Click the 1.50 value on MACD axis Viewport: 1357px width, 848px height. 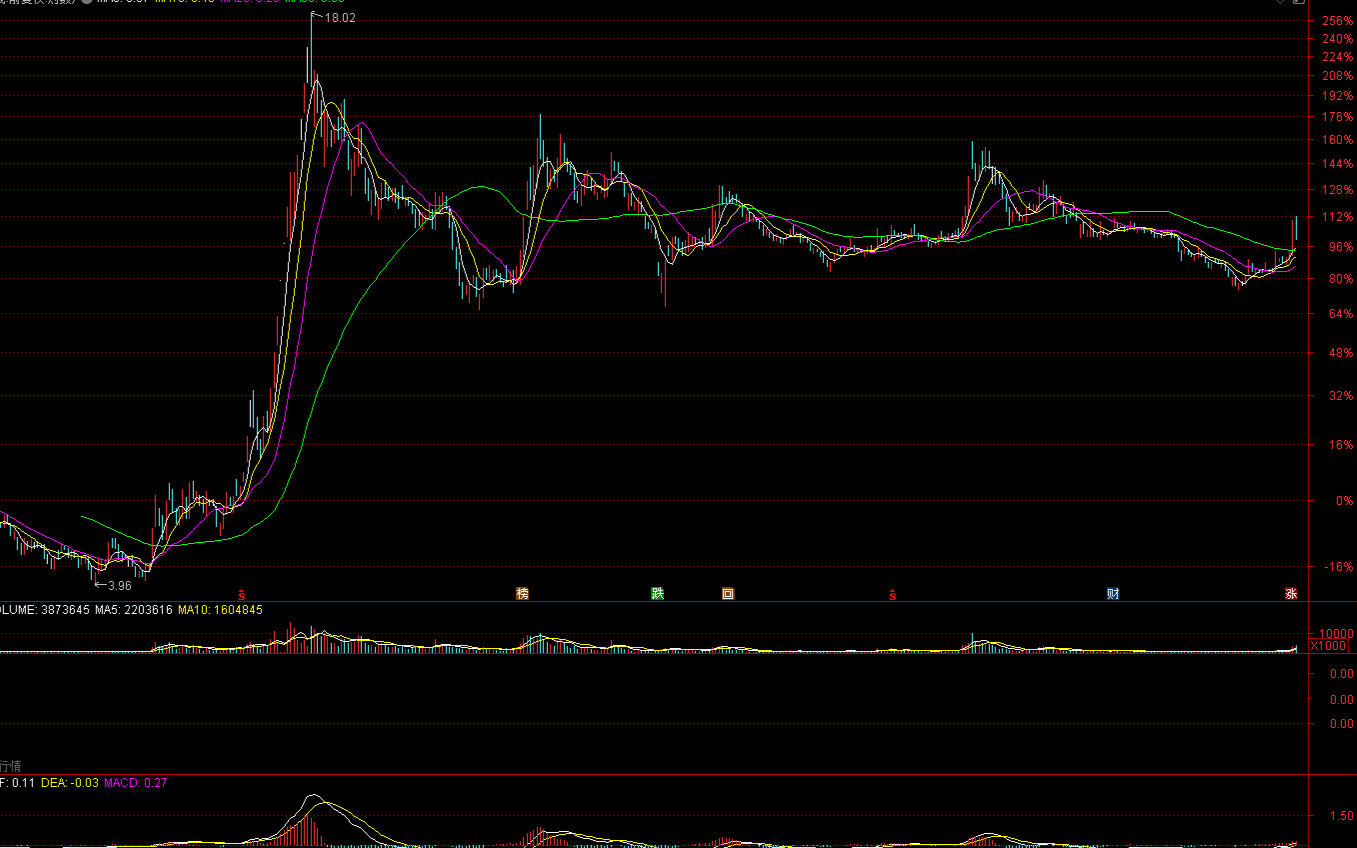click(x=1341, y=816)
